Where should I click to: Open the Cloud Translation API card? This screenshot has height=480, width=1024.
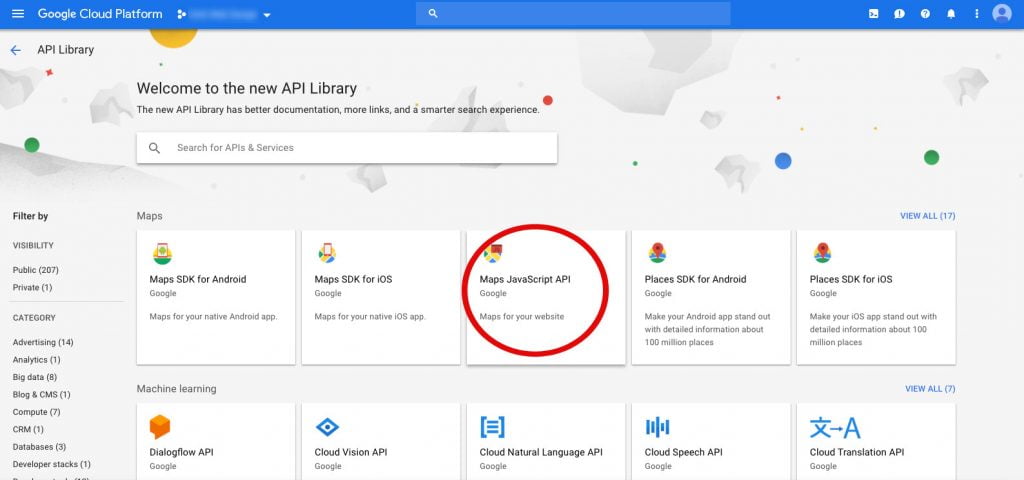click(876, 441)
